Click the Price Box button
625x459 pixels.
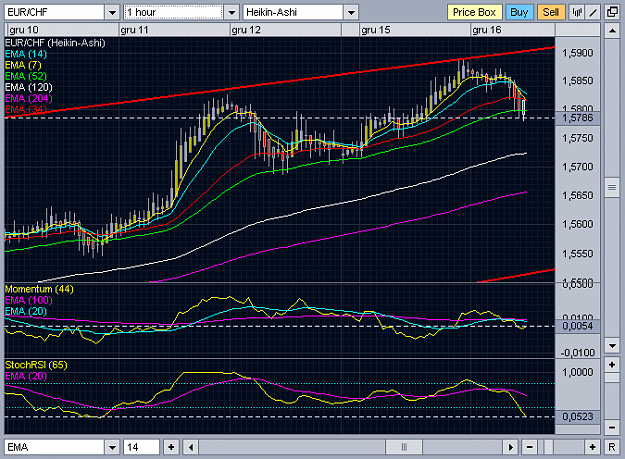[474, 12]
